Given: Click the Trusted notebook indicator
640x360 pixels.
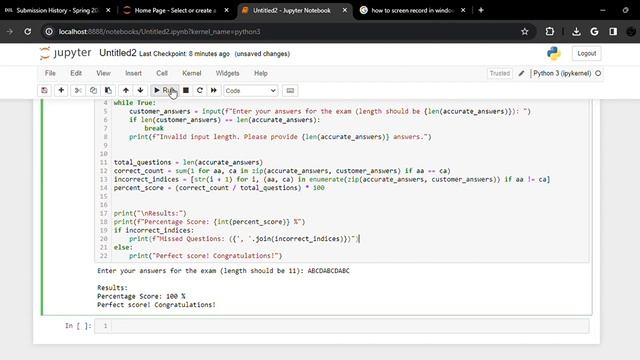Looking at the screenshot, I should click(x=500, y=73).
